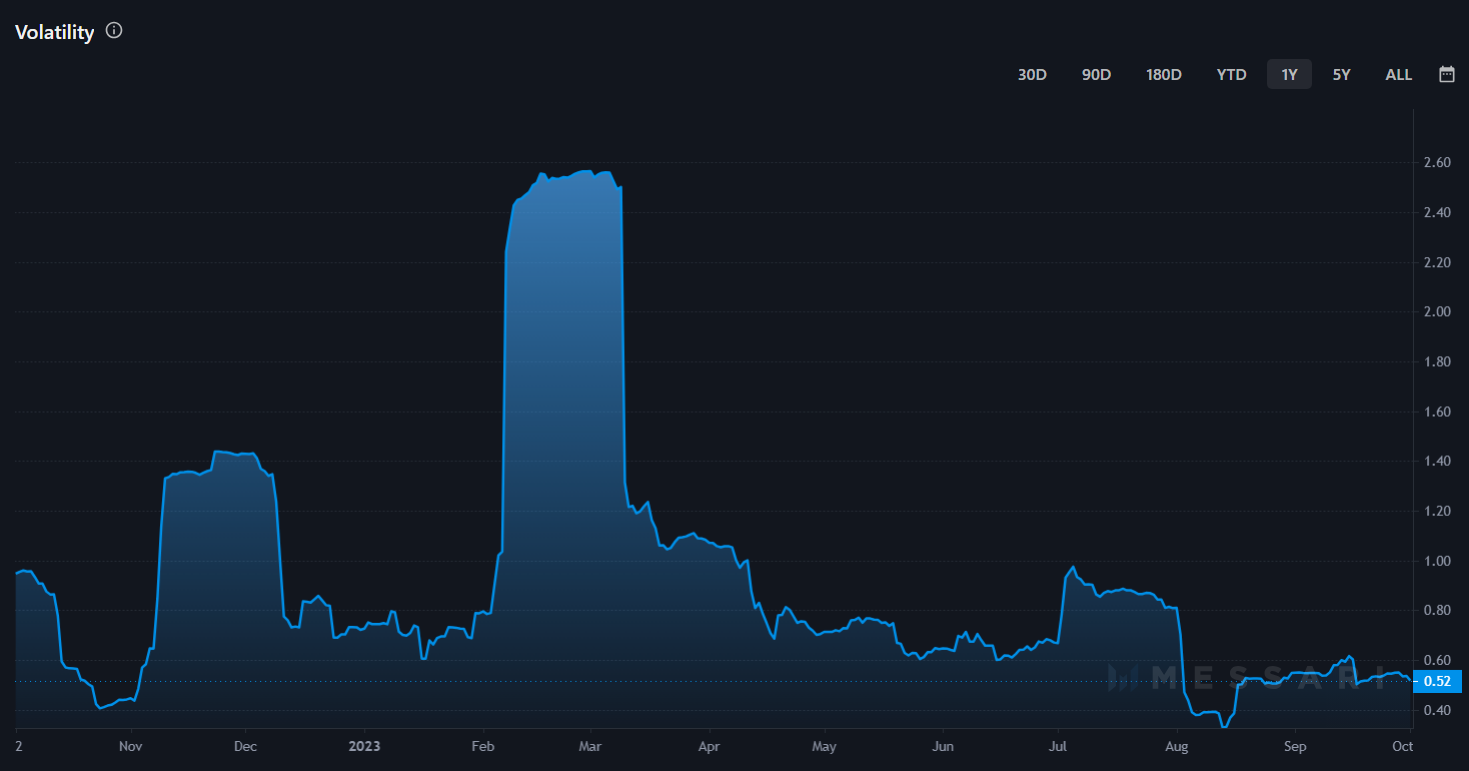Click the Sep x-axis label
Viewport: 1469px width, 771px height.
[1295, 746]
